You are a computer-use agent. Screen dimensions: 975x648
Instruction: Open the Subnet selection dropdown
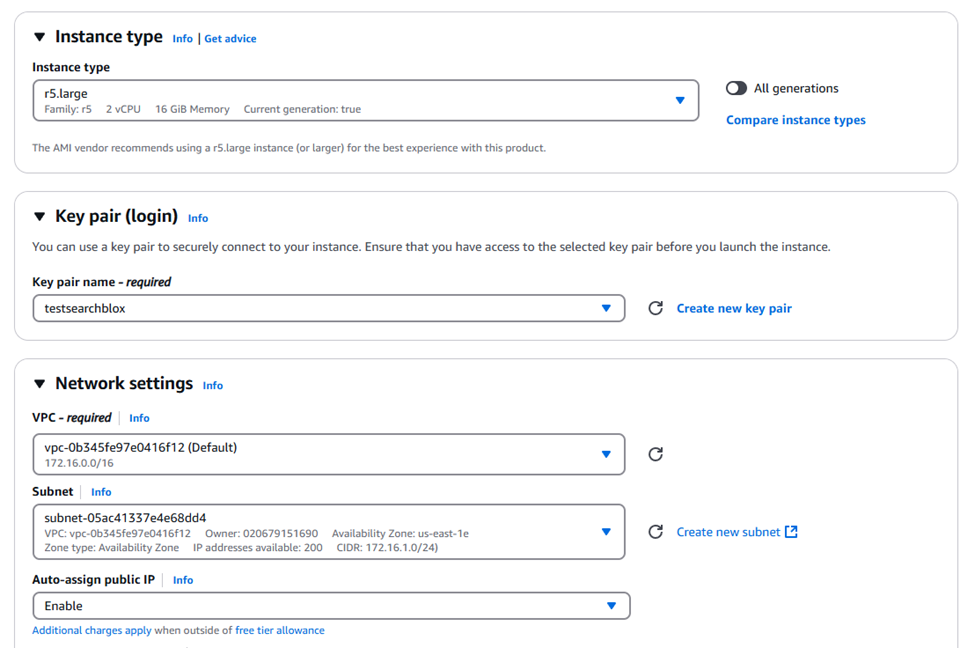(x=606, y=532)
